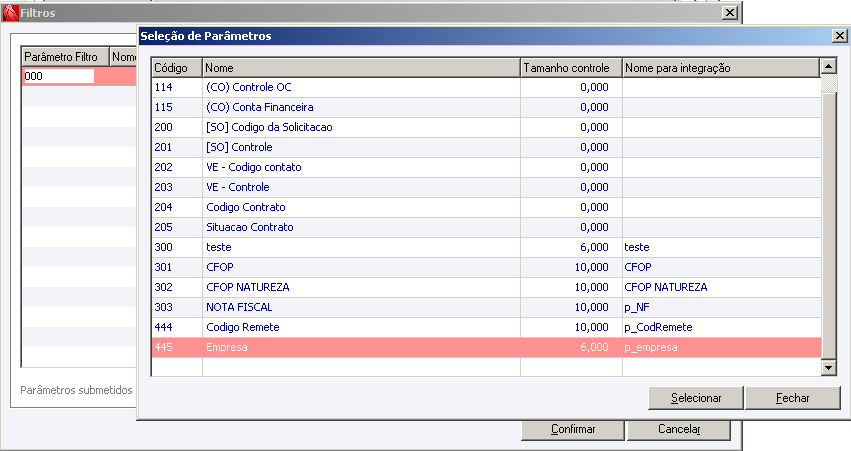Click the Fechar button
Viewport: 851px width, 451px height.
coord(792,398)
